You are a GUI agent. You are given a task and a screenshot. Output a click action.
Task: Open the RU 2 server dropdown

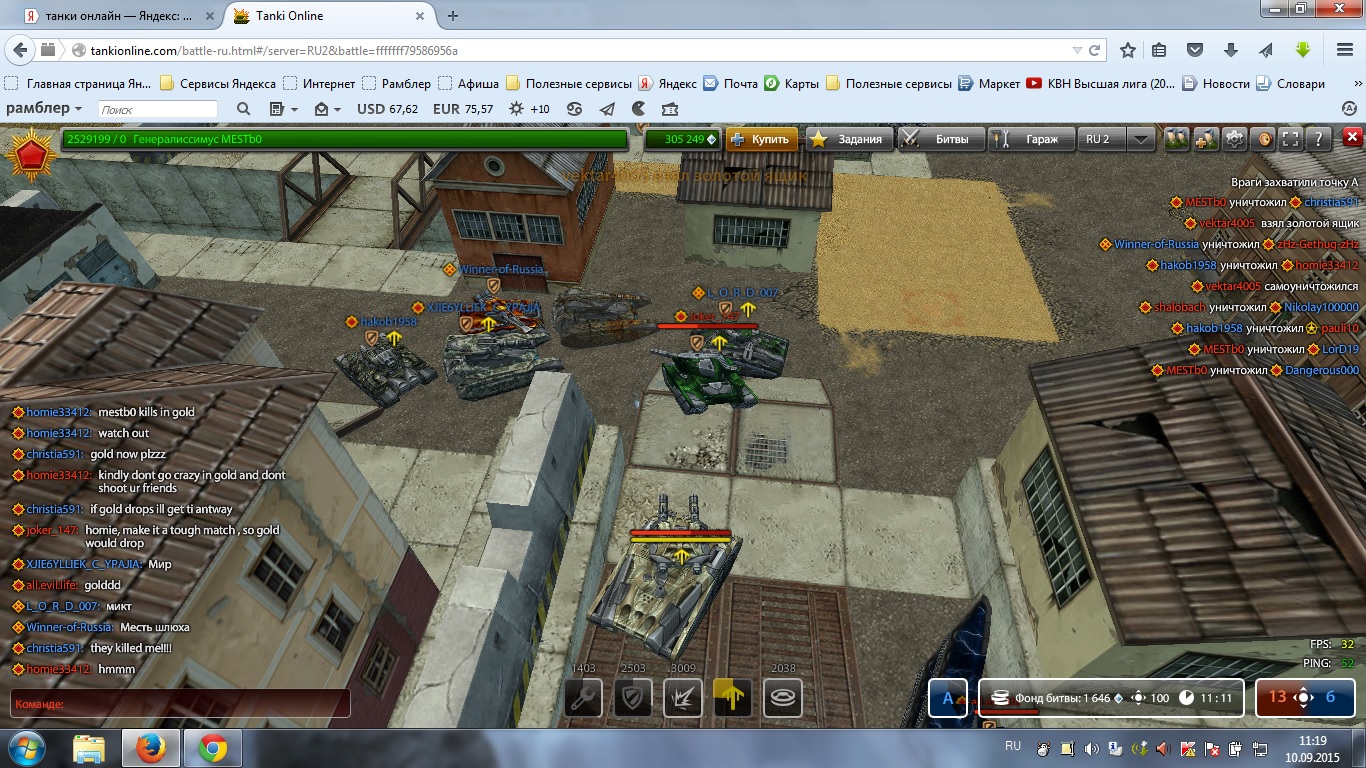[x=1141, y=139]
